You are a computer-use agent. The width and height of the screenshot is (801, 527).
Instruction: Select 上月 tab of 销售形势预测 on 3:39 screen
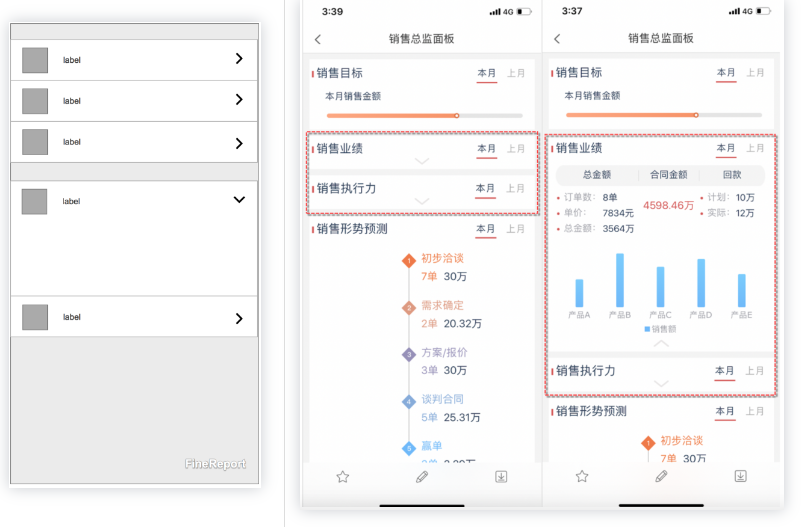click(515, 229)
